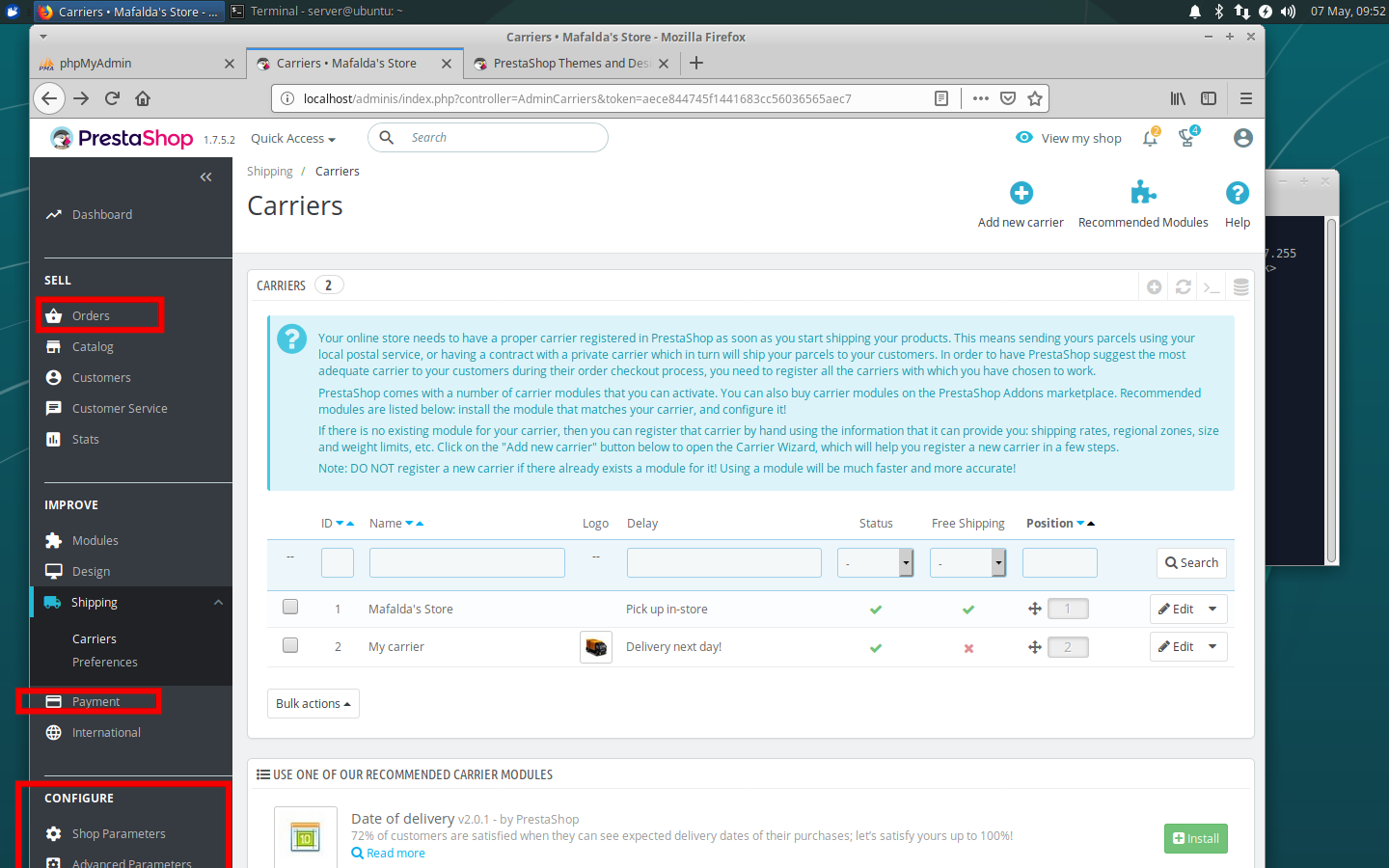This screenshot has height=868, width=1389.
Task: Install the Date of delivery module
Action: click(x=1196, y=838)
